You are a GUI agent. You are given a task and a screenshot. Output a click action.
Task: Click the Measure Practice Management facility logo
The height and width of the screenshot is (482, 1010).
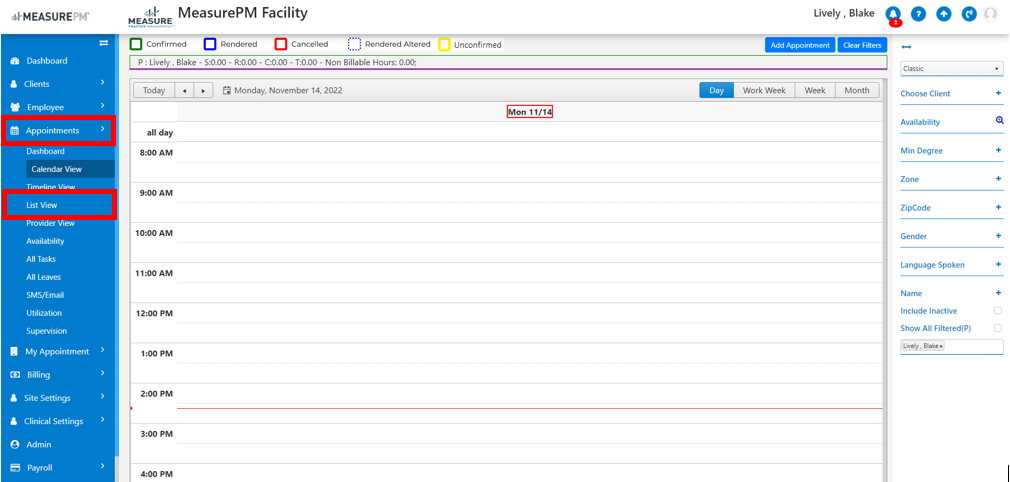(151, 17)
